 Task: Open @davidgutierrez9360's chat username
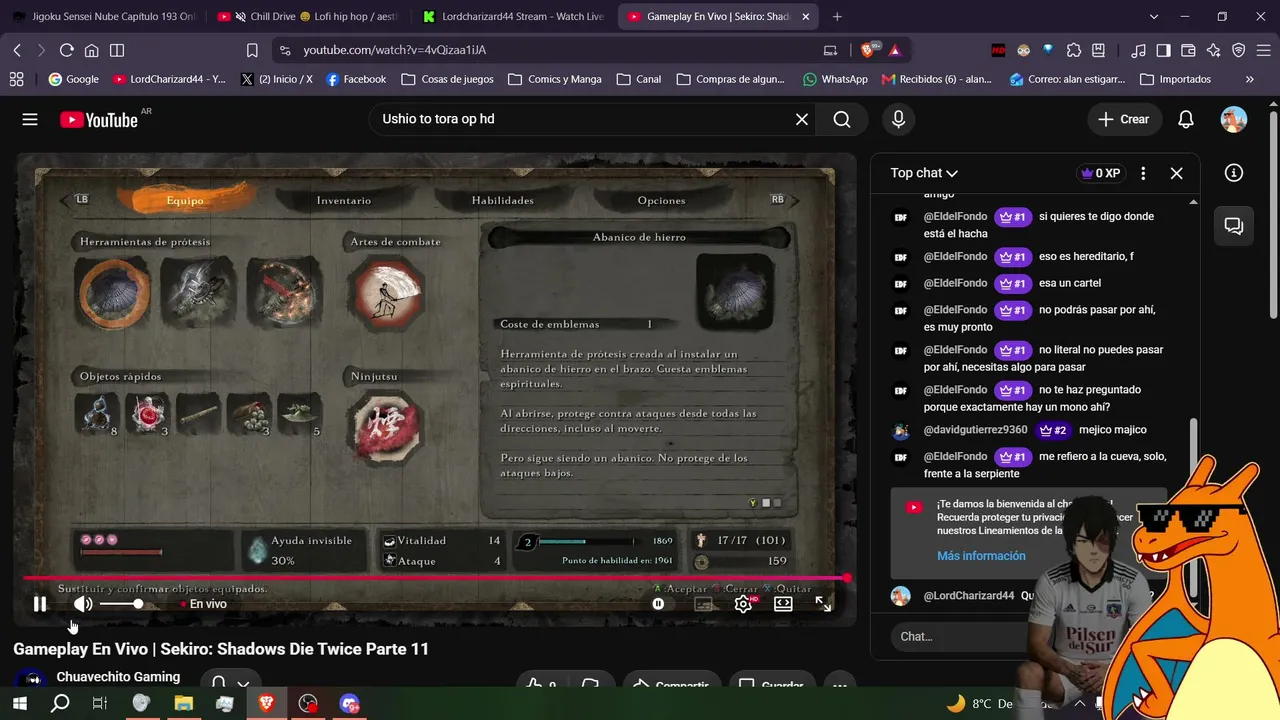(975, 430)
